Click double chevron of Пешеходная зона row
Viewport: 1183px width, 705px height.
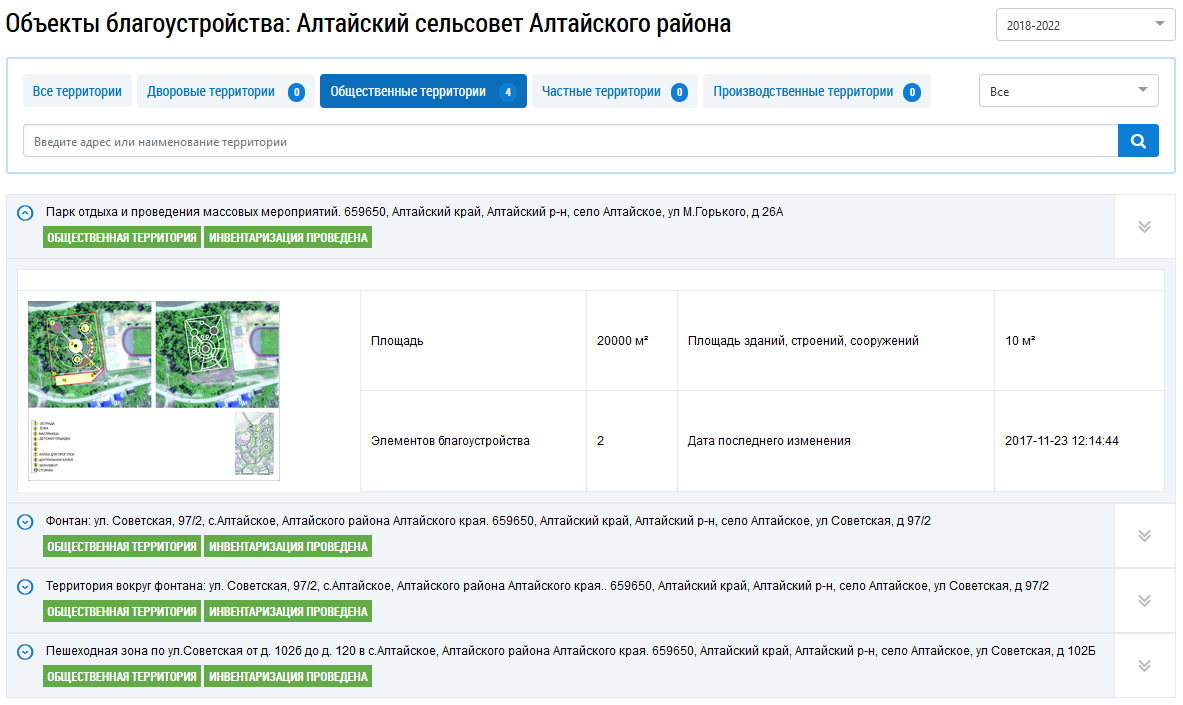click(x=1145, y=666)
